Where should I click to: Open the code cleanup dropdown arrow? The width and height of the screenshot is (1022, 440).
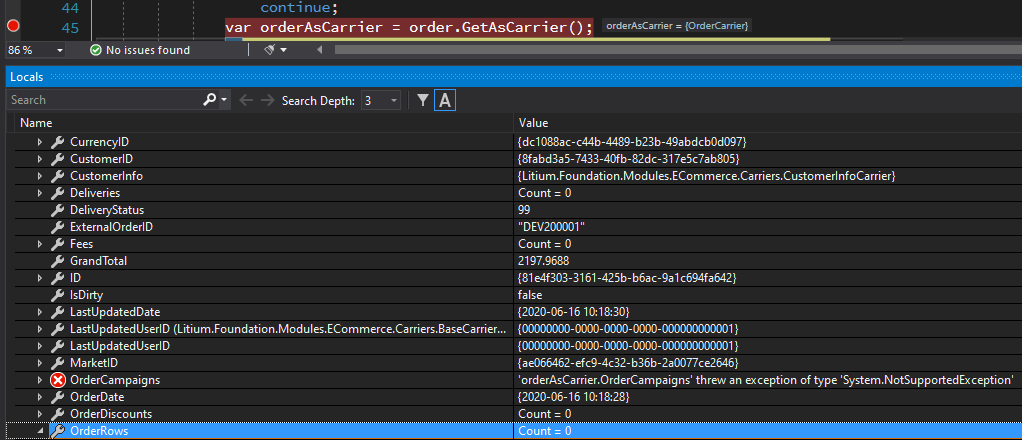pyautogui.click(x=284, y=50)
